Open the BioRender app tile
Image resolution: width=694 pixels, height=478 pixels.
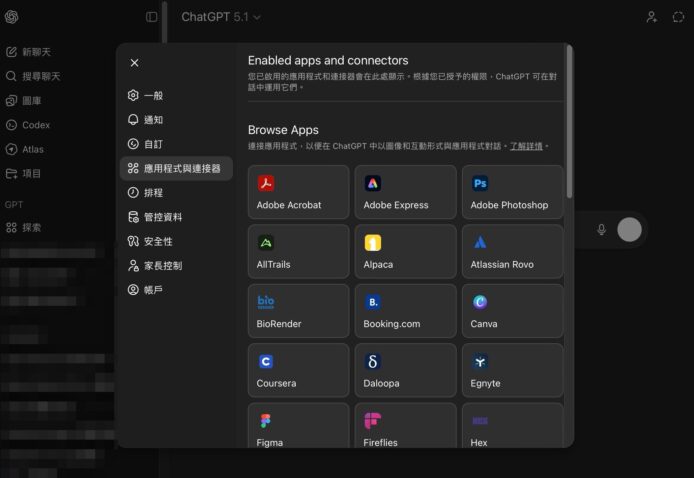click(x=298, y=311)
